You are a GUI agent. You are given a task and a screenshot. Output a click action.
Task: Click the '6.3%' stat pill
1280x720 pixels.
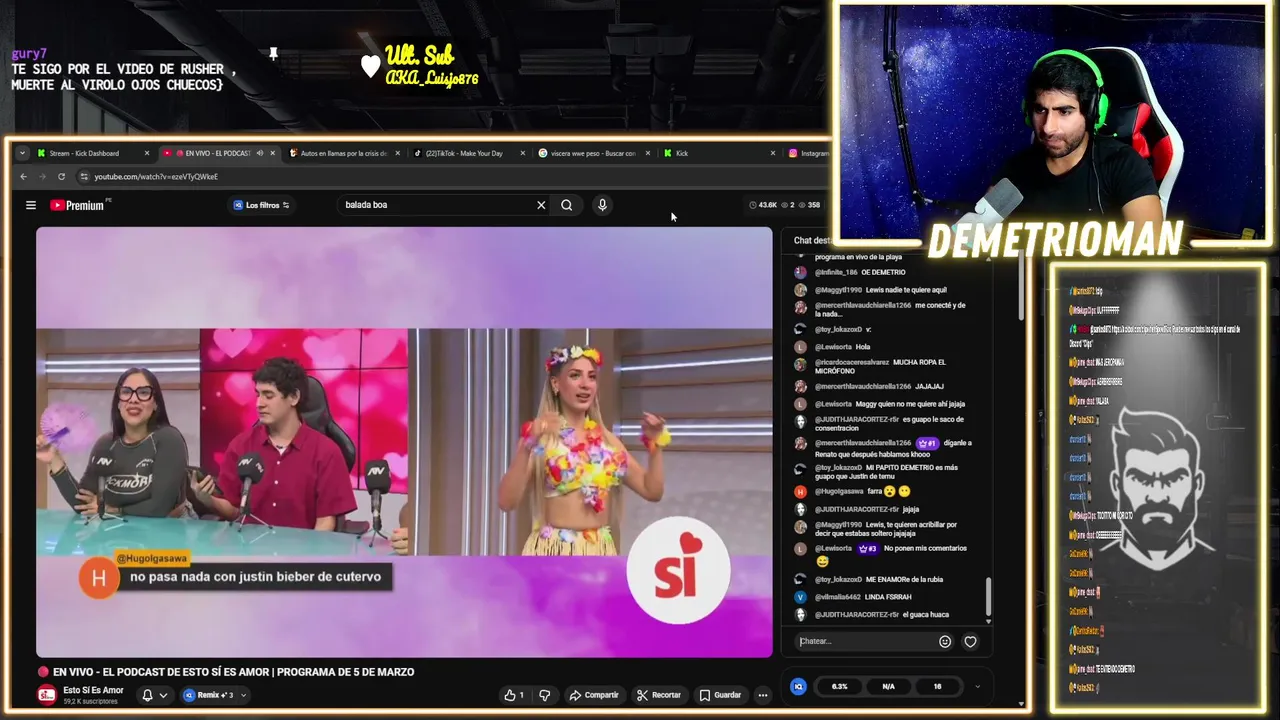point(840,686)
